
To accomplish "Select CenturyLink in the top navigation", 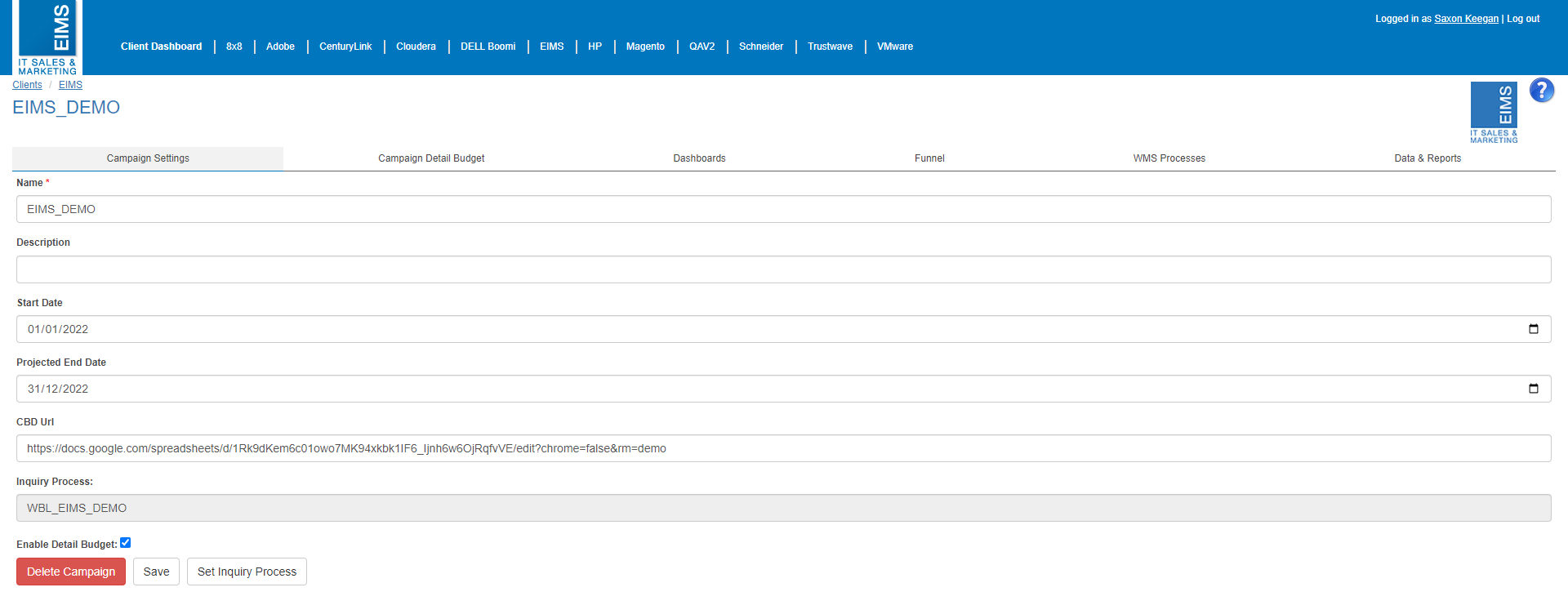I will tap(345, 47).
